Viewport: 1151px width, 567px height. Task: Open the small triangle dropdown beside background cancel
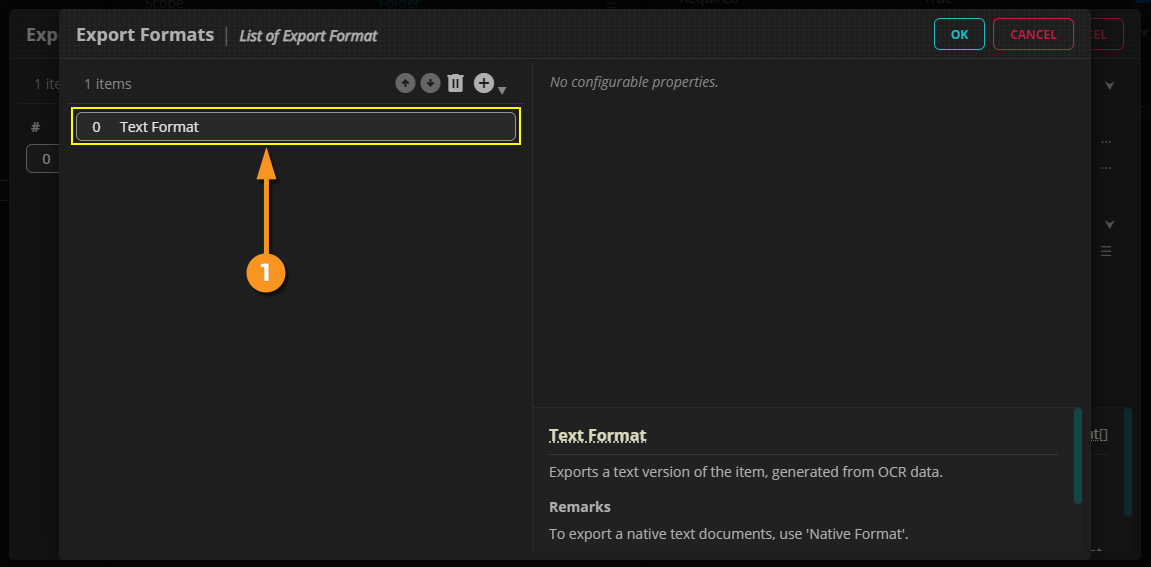(x=1143, y=34)
